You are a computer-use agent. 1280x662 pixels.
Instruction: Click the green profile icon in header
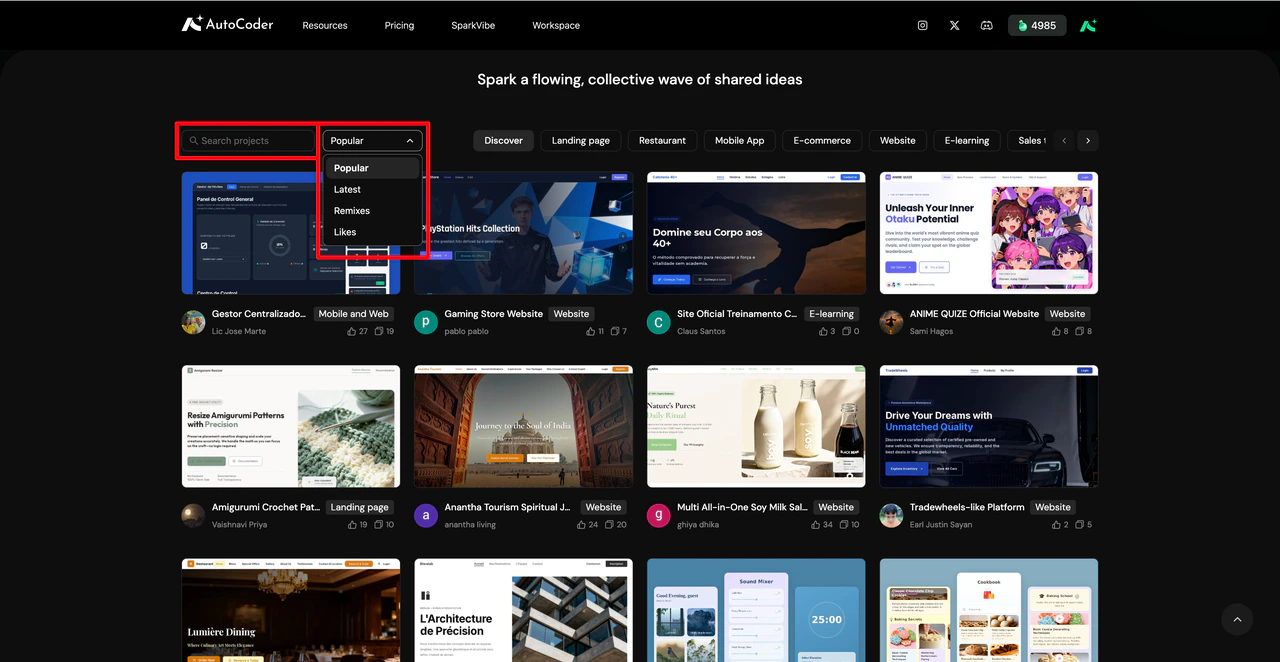[x=1088, y=26]
